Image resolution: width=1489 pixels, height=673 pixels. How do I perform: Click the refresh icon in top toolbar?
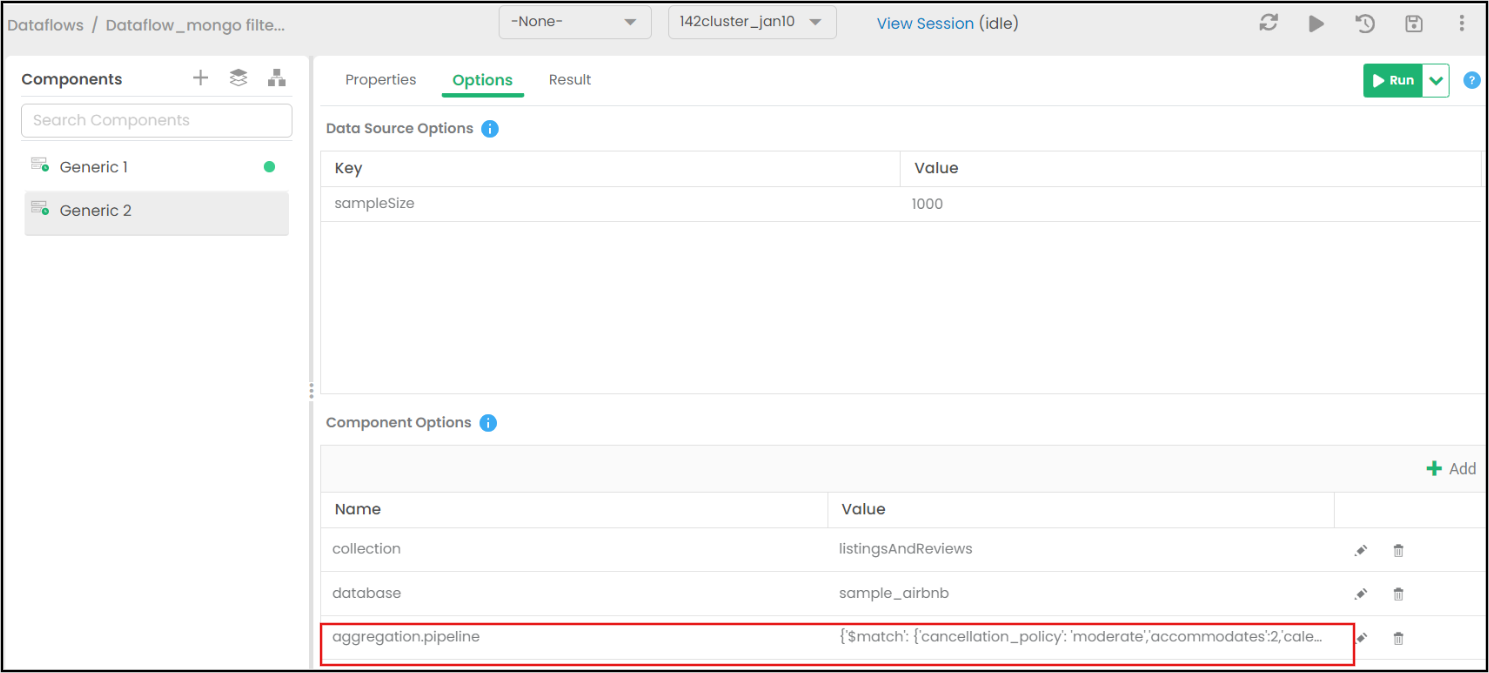1268,23
